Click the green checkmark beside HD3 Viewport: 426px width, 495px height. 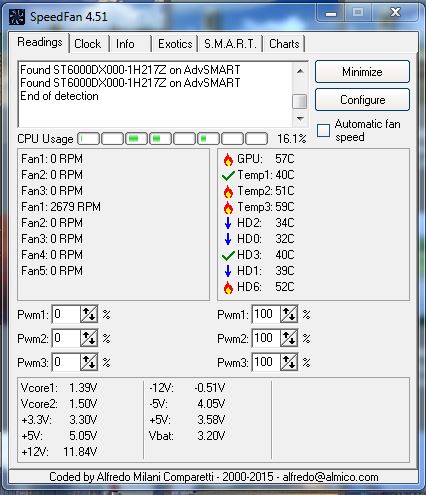click(x=228, y=255)
